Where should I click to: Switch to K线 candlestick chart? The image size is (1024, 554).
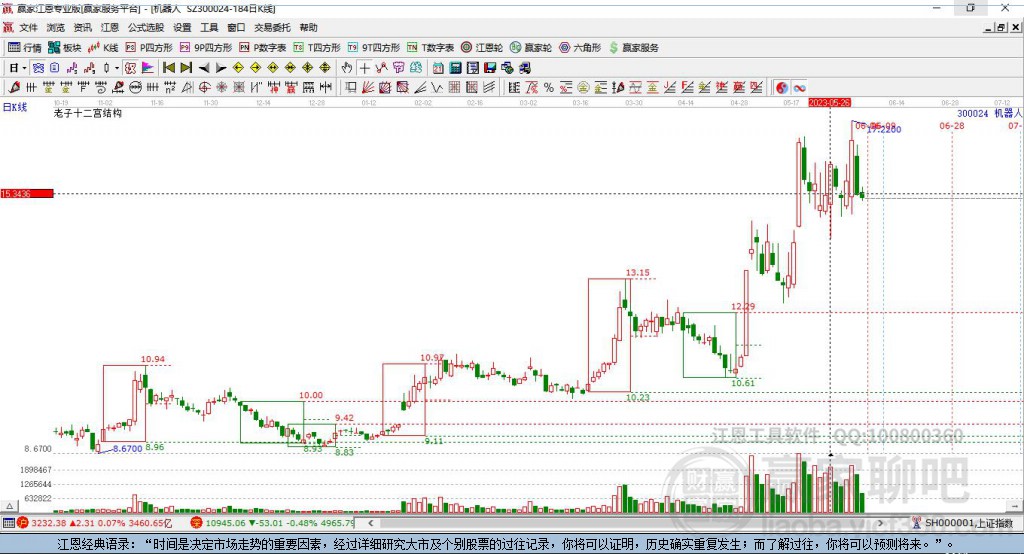coord(103,48)
